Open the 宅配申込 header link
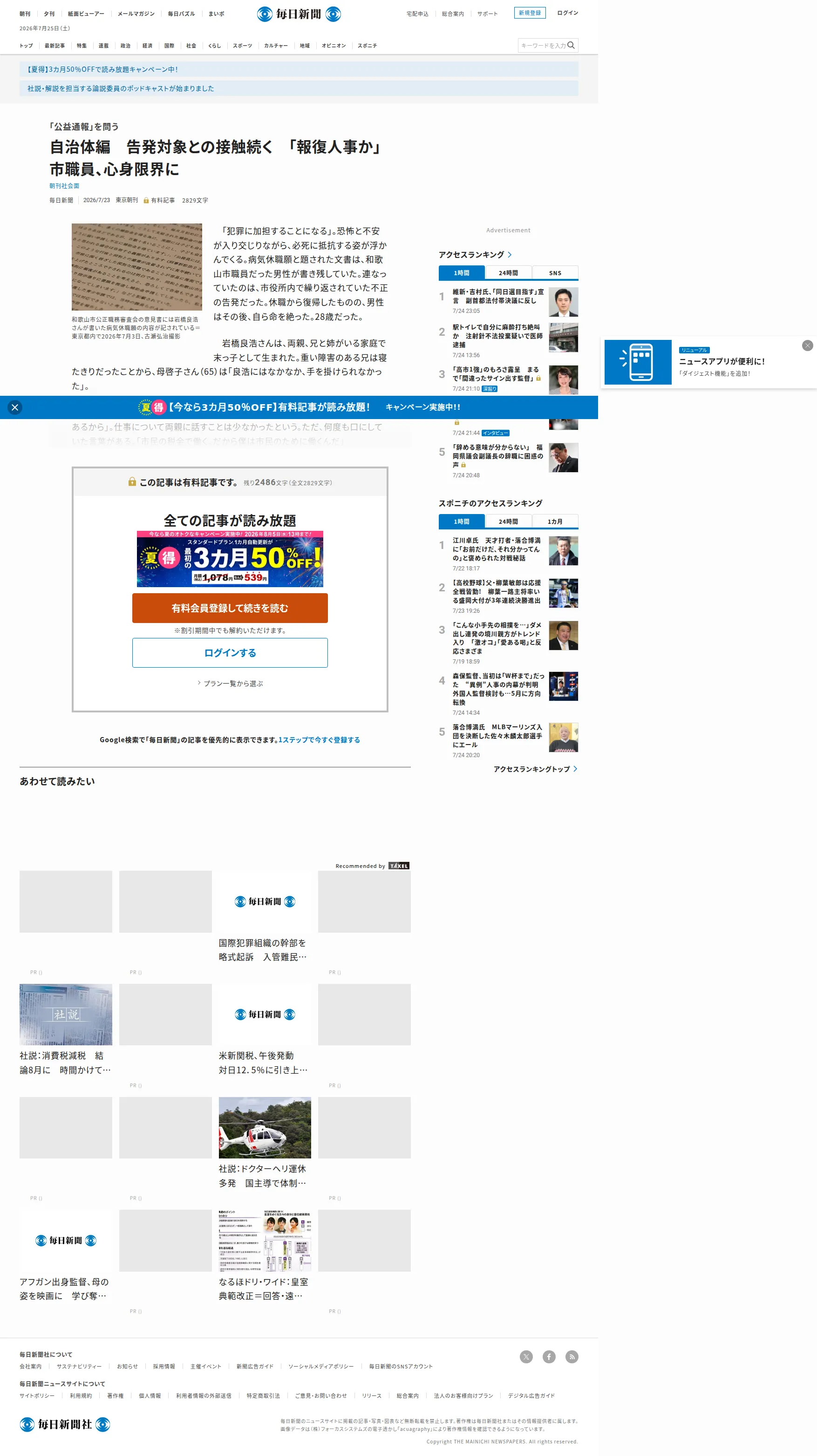This screenshot has height=1456, width=817. pos(417,14)
